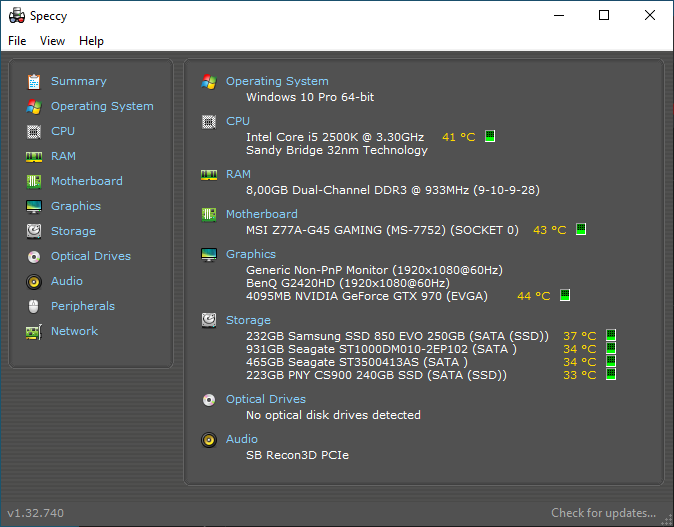674x527 pixels.
Task: Select Storage in the sidebar
Action: pos(74,231)
